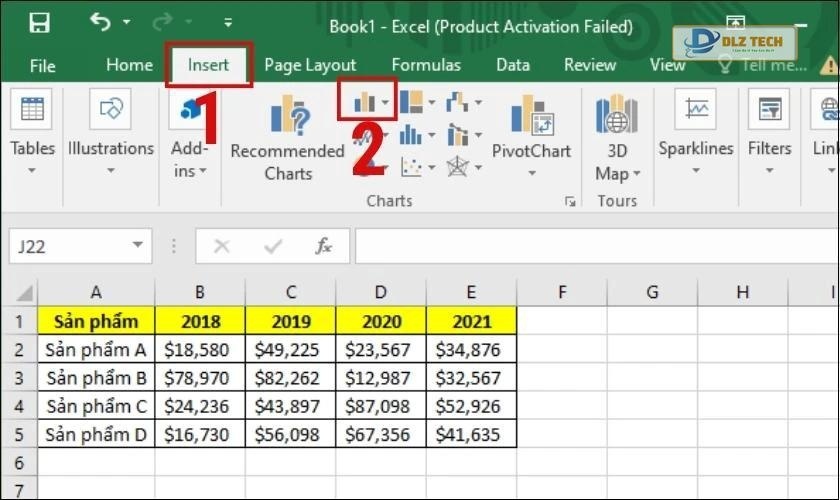Insert a column or bar chart

click(368, 102)
